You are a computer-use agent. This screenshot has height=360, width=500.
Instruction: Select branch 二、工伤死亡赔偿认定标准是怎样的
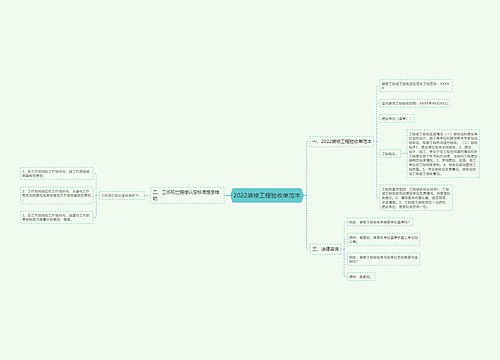[x=187, y=195]
